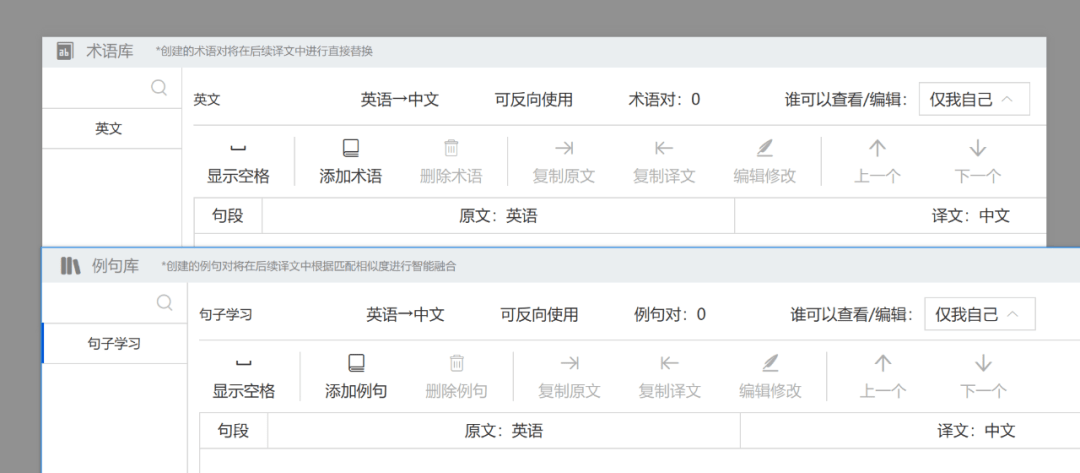Click the search magnifier in 例句库 panel

coord(165,303)
